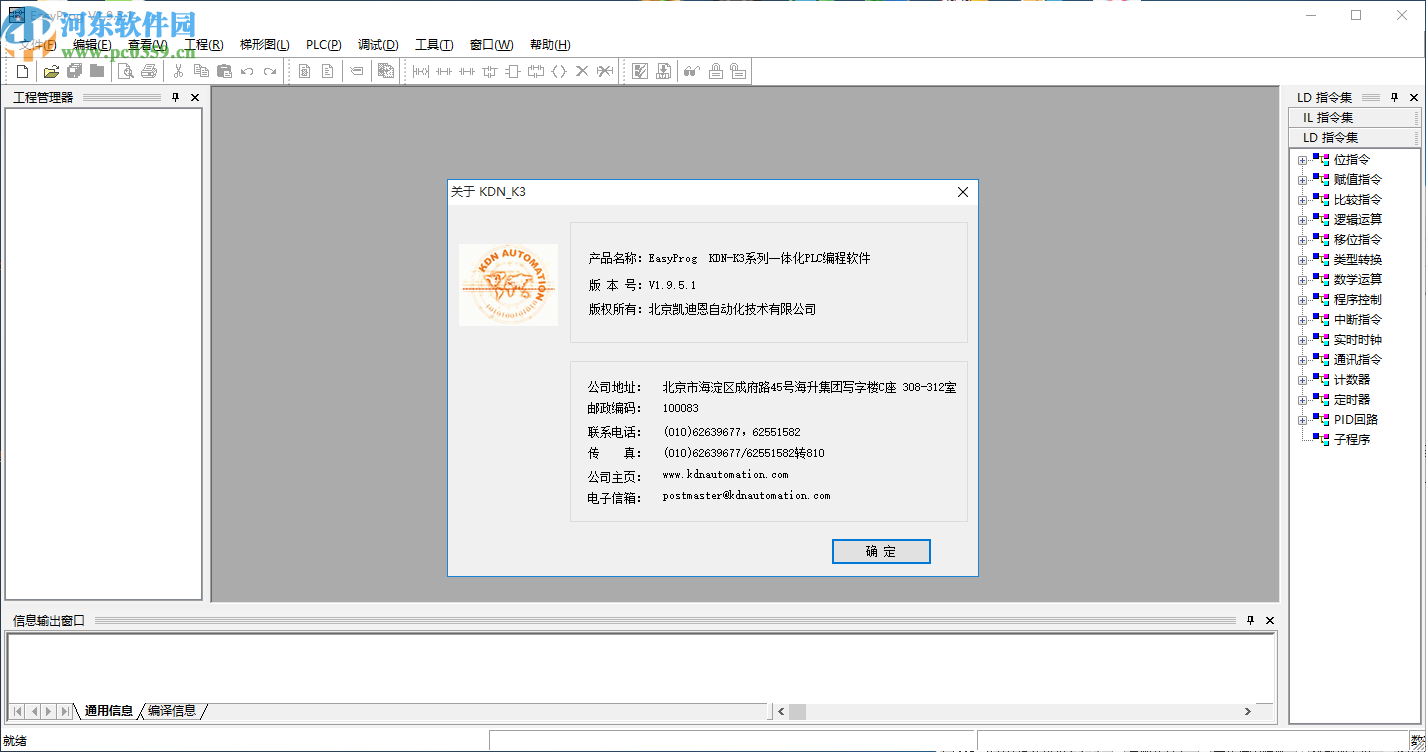The image size is (1426, 752).
Task: Click the eyeglasses monitor icon
Action: (692, 71)
